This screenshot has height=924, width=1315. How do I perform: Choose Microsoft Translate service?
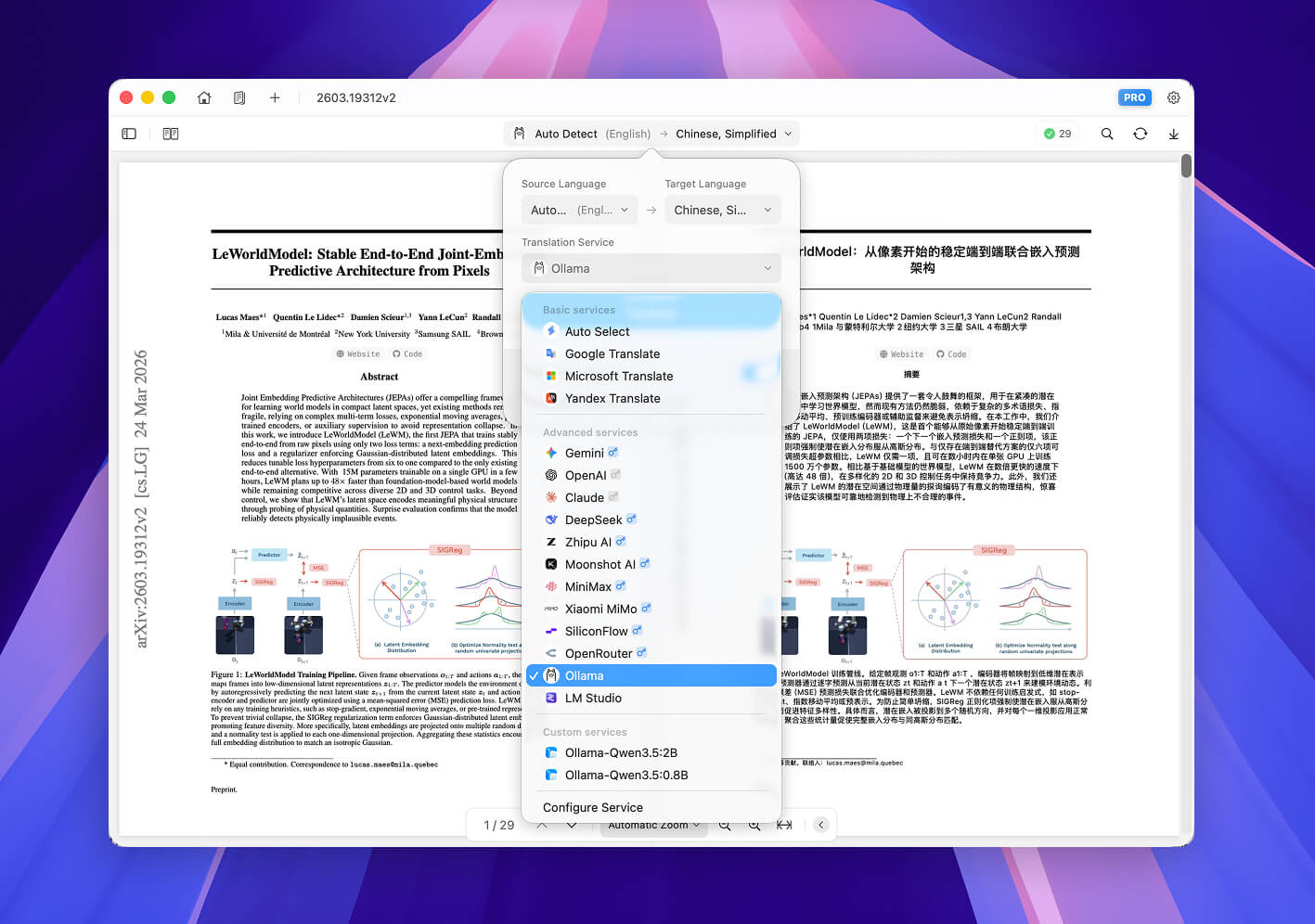(651, 376)
